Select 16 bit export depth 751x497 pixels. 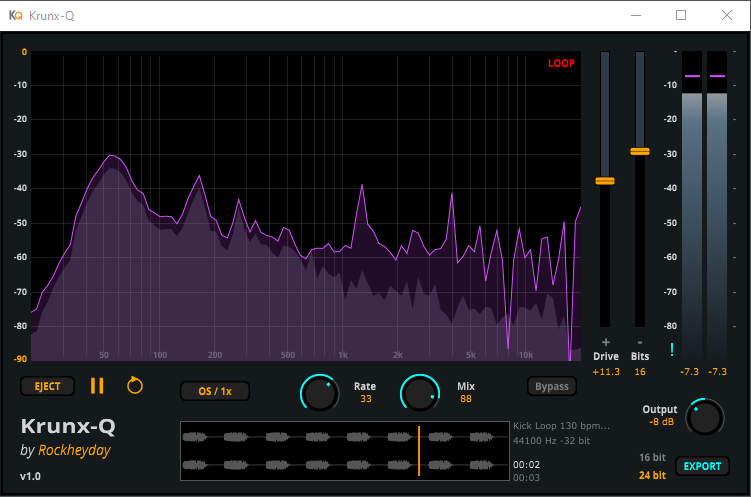click(x=652, y=458)
